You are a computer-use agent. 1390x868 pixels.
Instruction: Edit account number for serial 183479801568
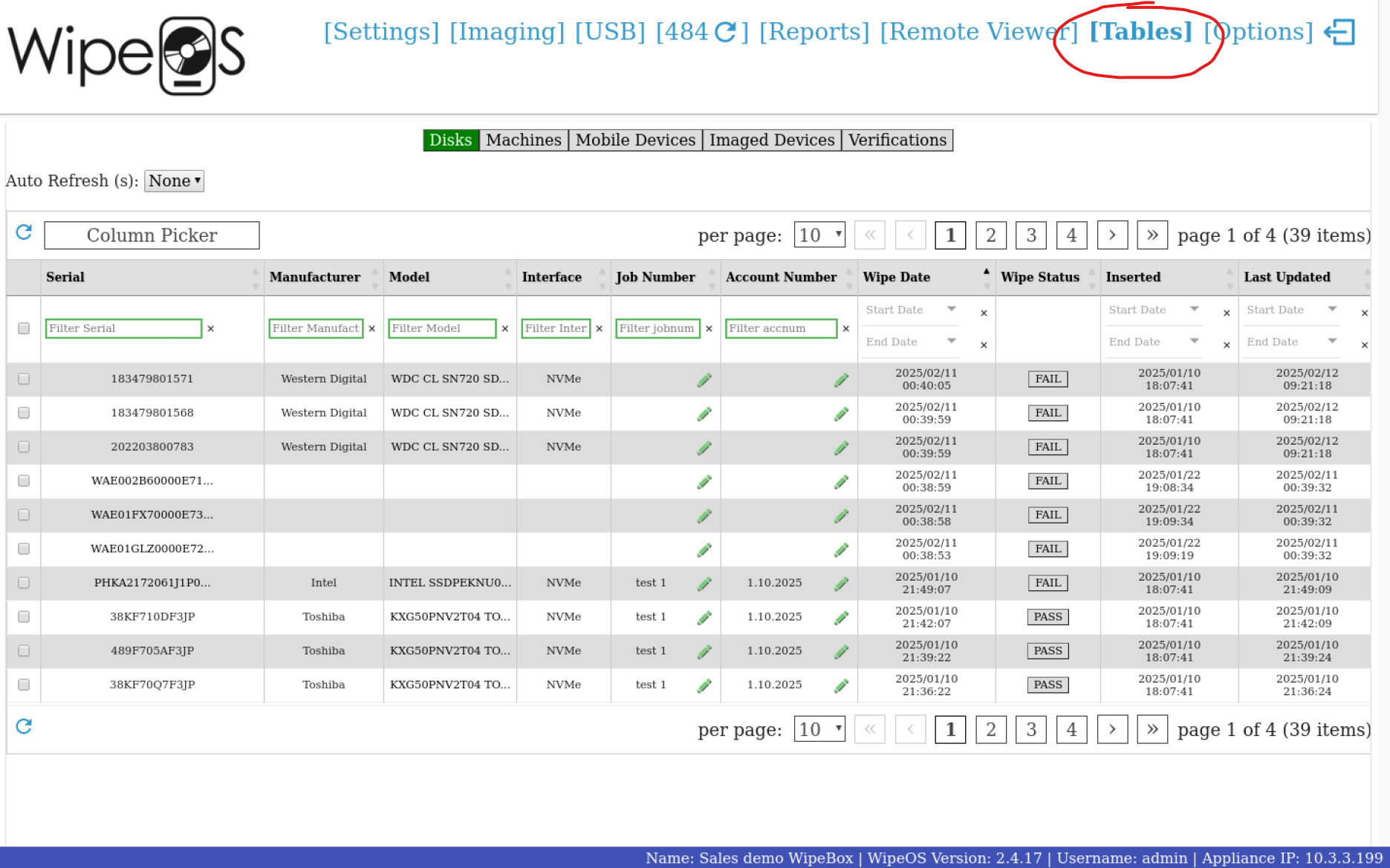pyautogui.click(x=841, y=414)
